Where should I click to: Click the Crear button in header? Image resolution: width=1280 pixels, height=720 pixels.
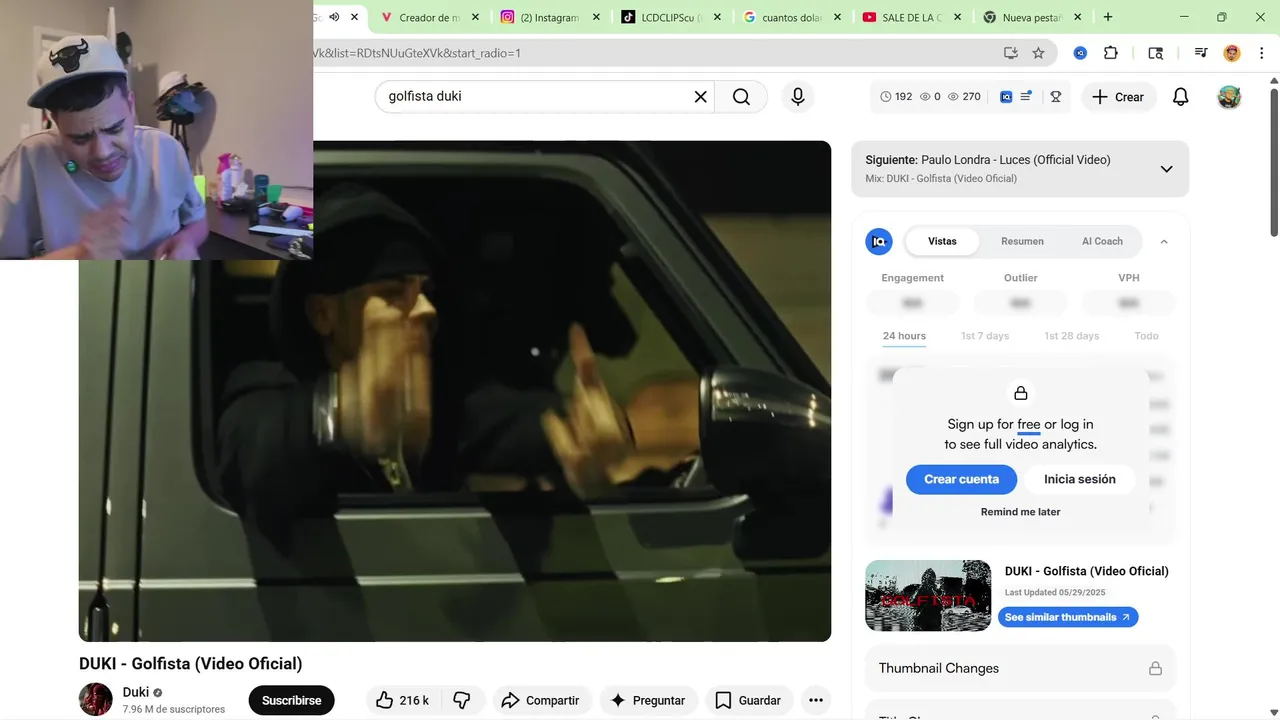coord(1118,97)
